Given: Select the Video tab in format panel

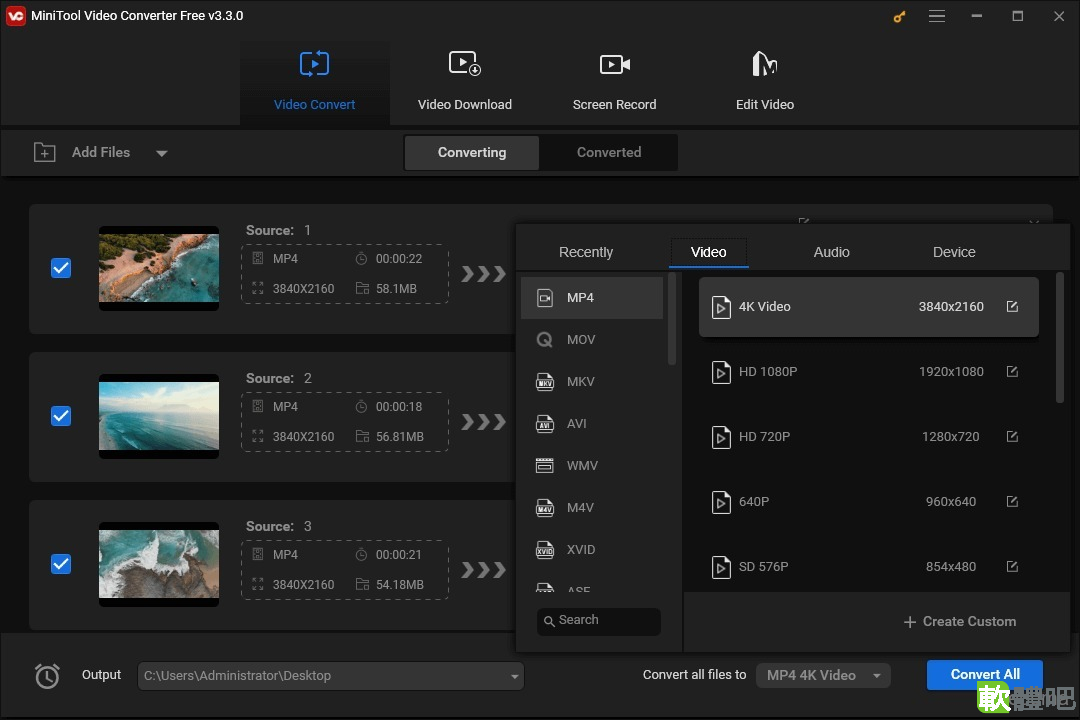Looking at the screenshot, I should pyautogui.click(x=708, y=252).
